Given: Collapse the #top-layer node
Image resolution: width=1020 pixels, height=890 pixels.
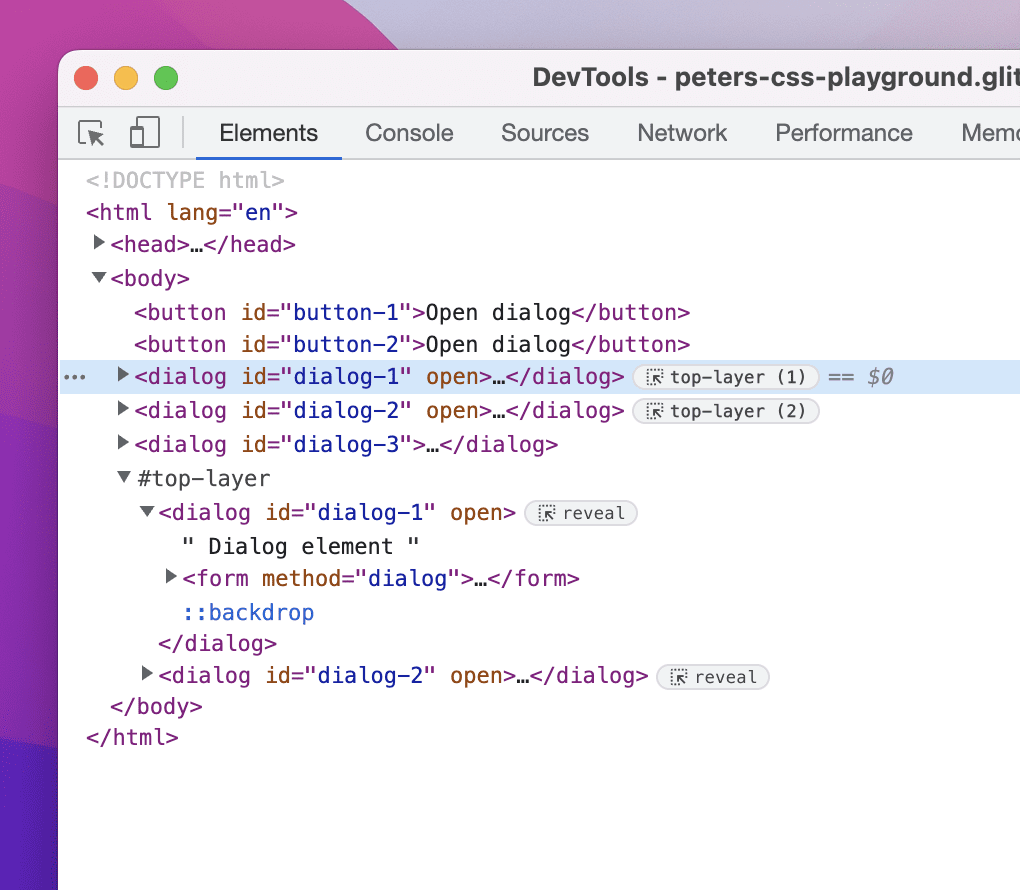Looking at the screenshot, I should (x=124, y=478).
